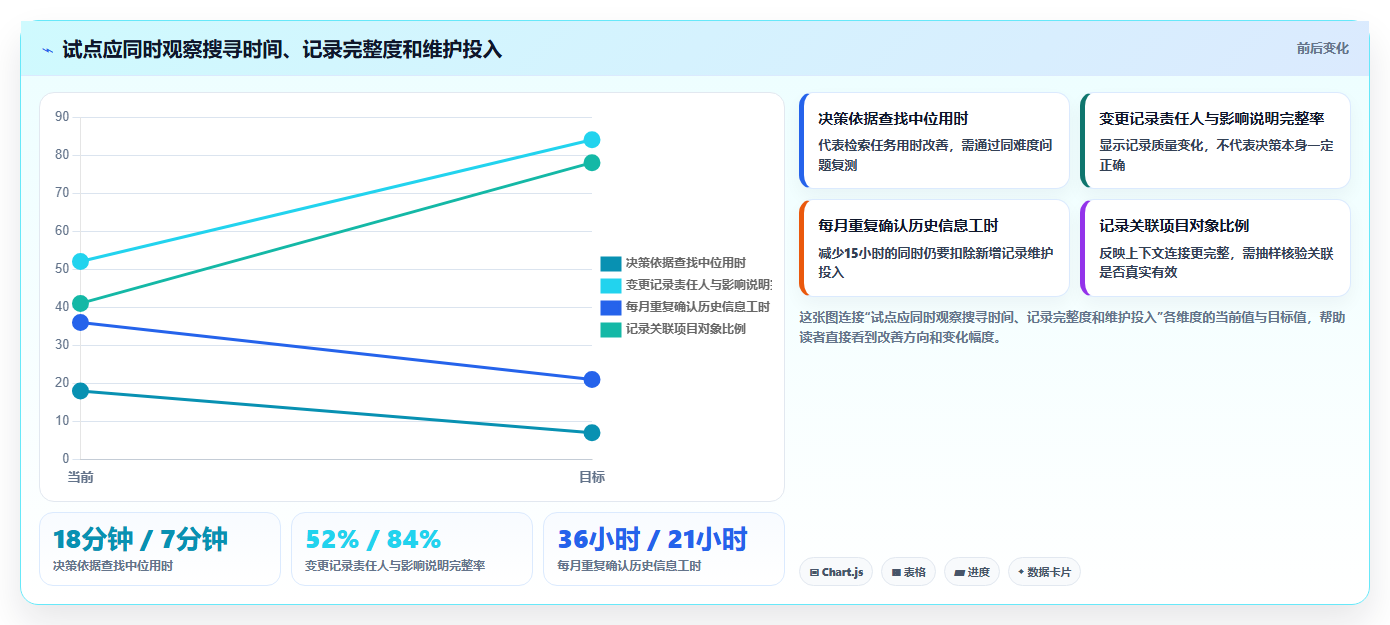Click the 当前 x-axis label
1390x625 pixels.
[81, 477]
